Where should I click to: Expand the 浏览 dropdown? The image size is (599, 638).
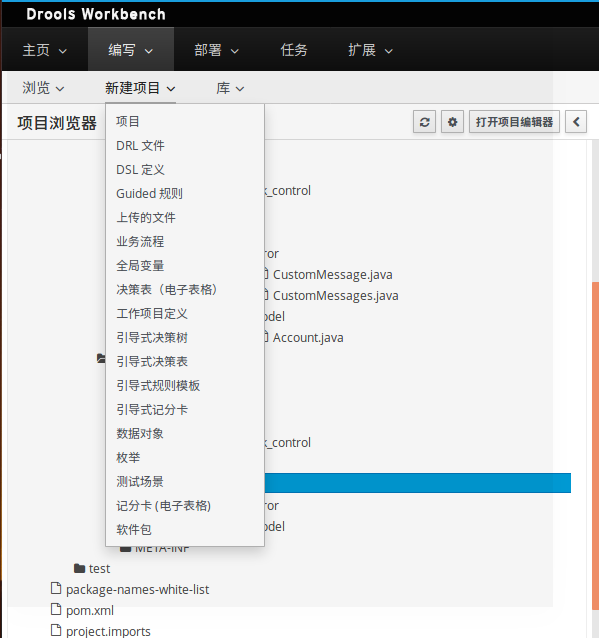[x=43, y=88]
